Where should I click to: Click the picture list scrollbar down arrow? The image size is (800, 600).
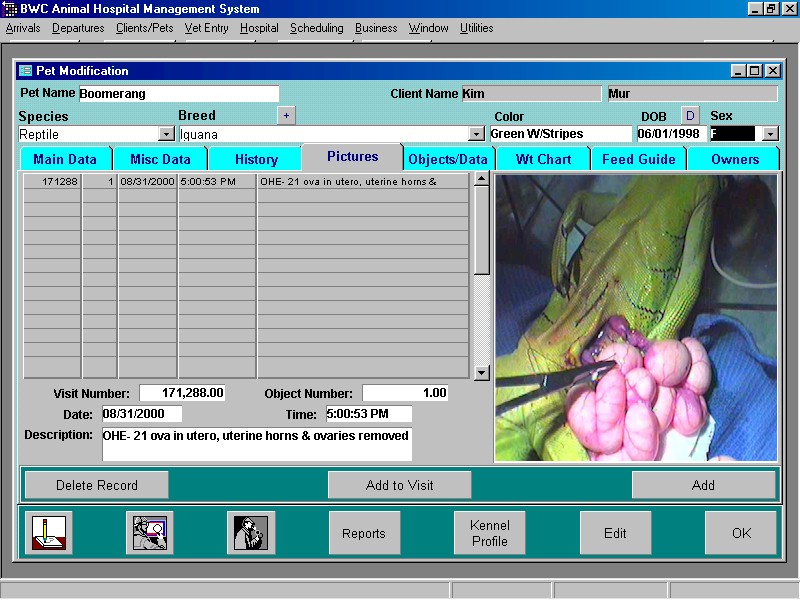481,373
